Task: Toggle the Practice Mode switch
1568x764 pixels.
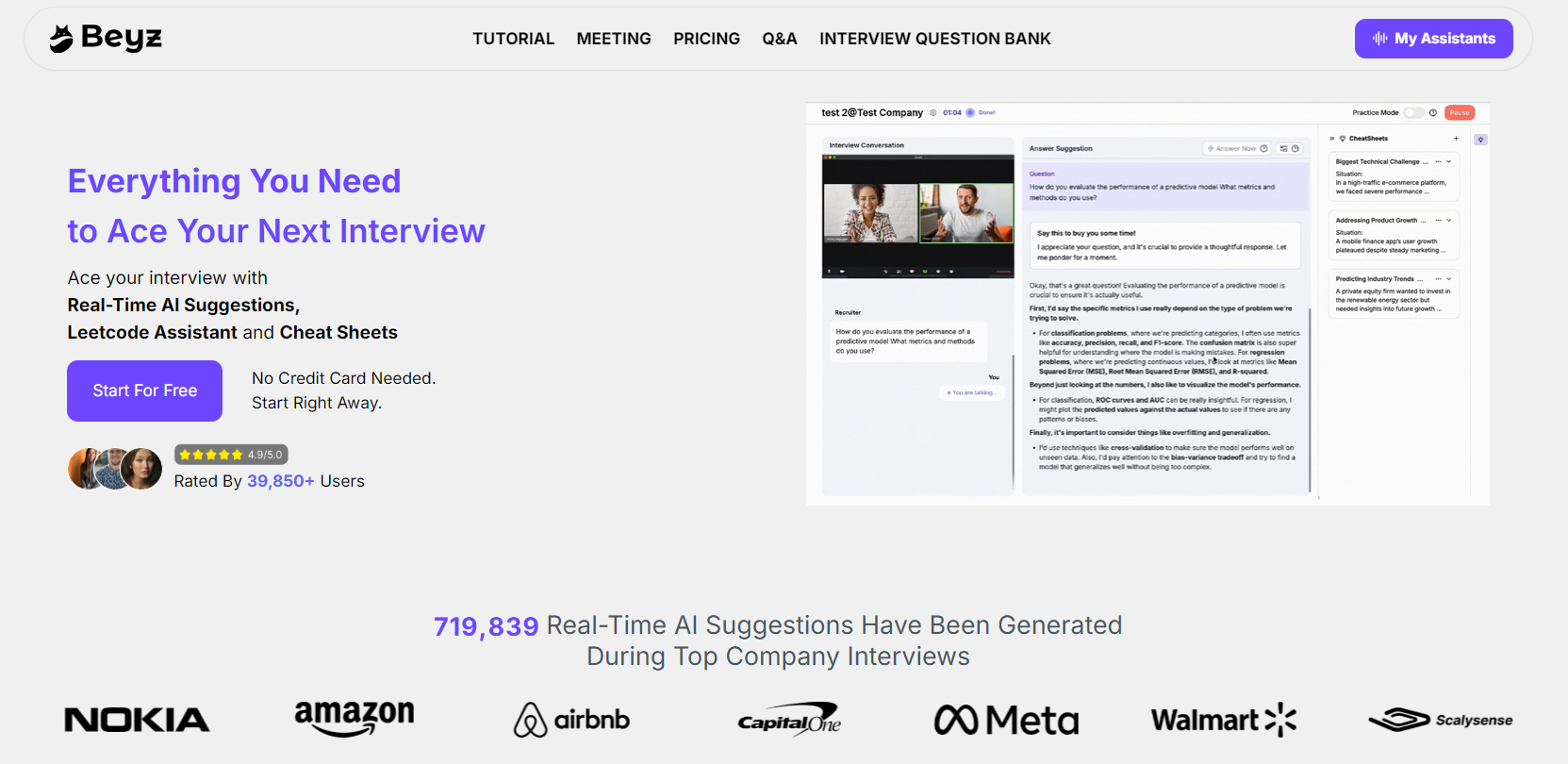Action: click(1413, 112)
